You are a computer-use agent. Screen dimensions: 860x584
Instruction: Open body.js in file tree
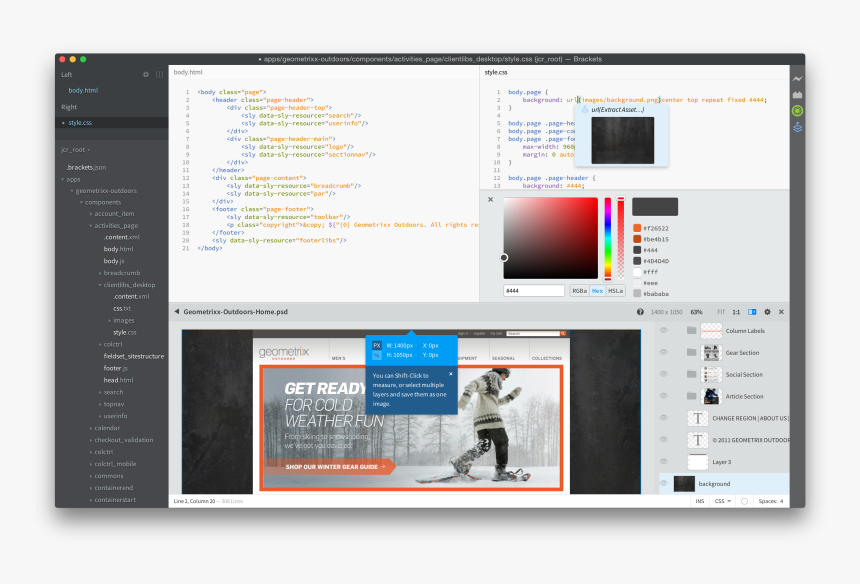(114, 261)
